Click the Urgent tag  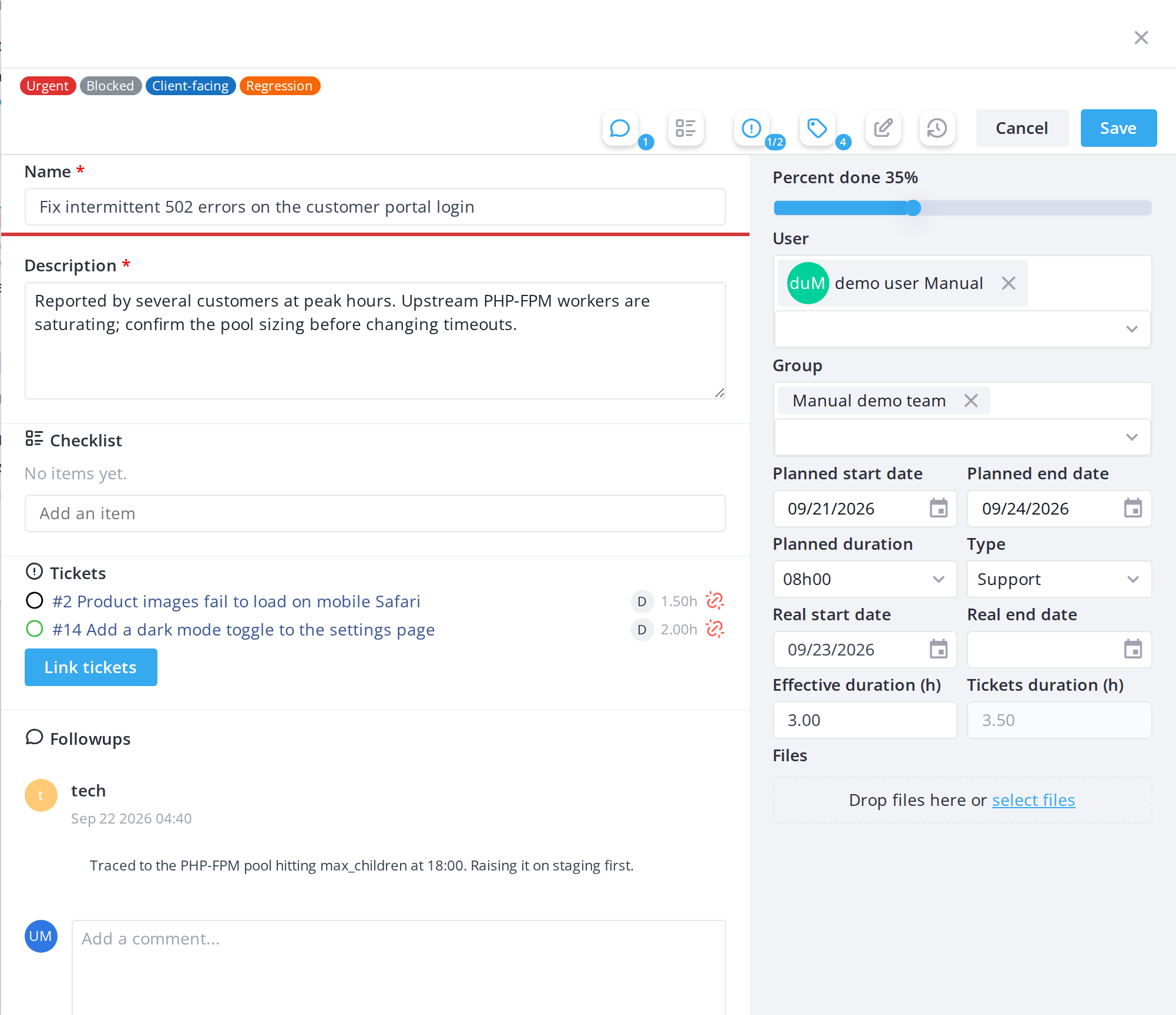click(48, 86)
